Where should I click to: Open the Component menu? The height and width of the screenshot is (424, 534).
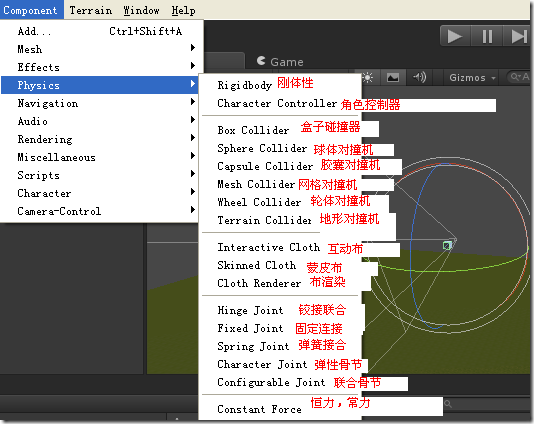(x=31, y=10)
